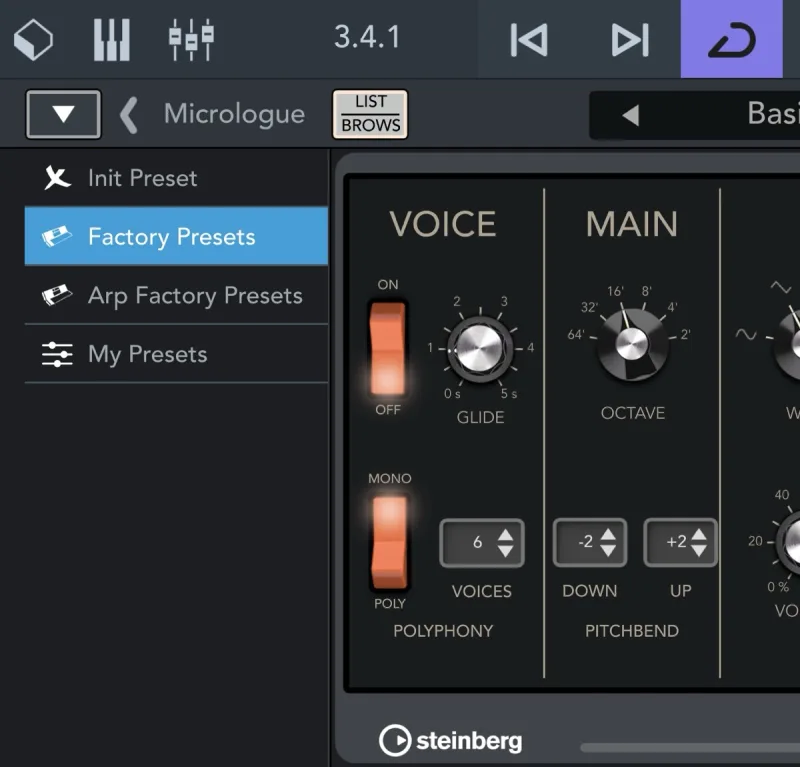Click the Factory Presets synth icon
This screenshot has height=767, width=800.
click(57, 236)
